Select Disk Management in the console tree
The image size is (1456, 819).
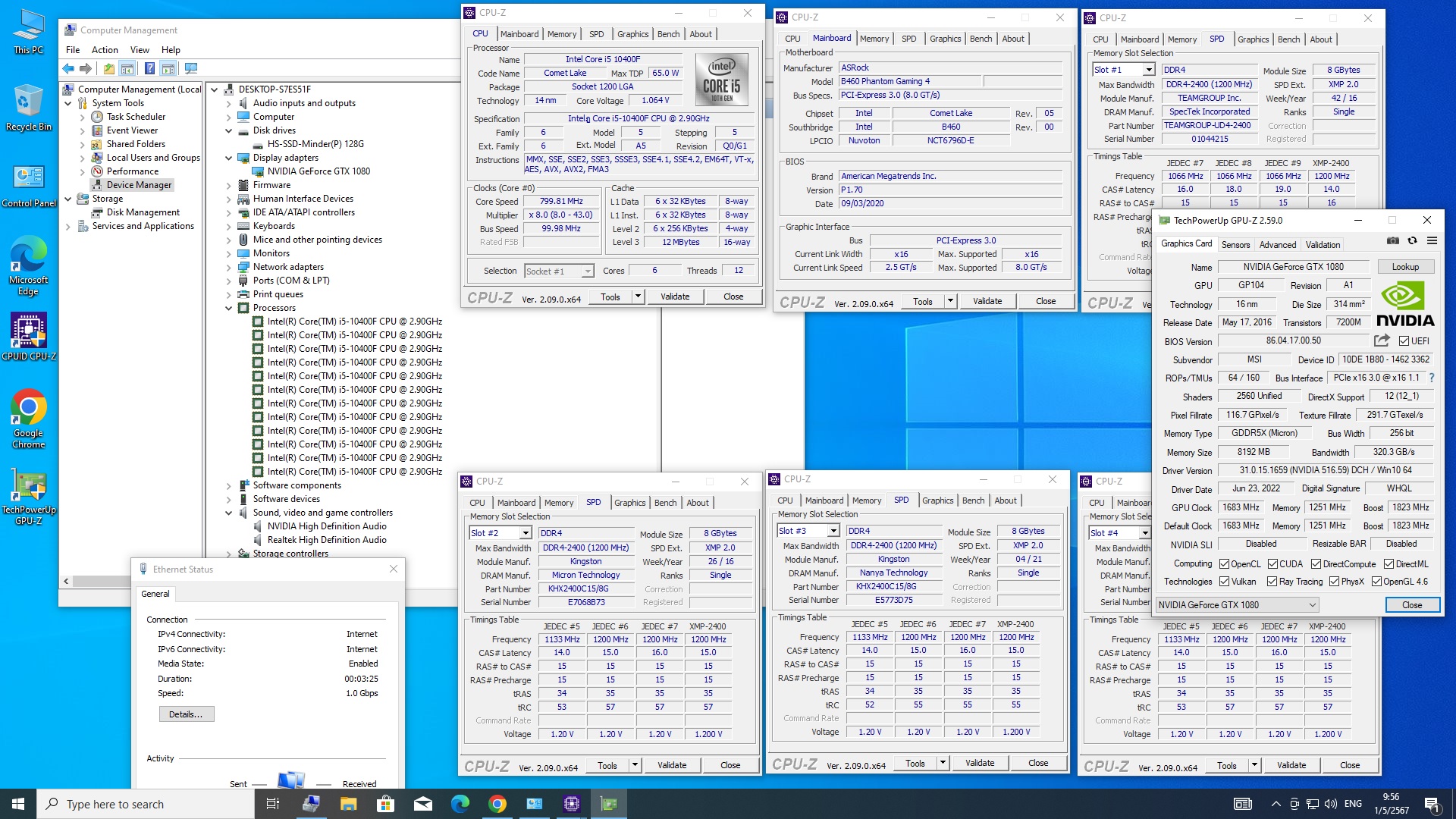coord(143,212)
